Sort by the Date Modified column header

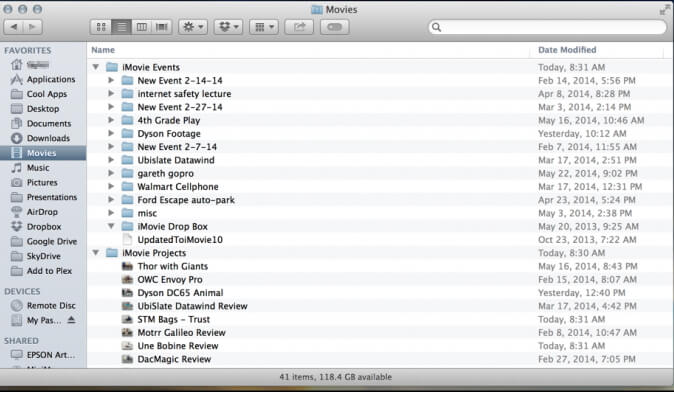point(567,50)
